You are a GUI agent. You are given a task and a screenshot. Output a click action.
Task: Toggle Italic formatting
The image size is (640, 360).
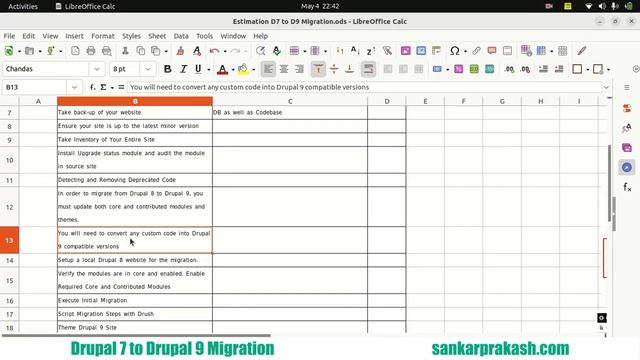coord(183,69)
